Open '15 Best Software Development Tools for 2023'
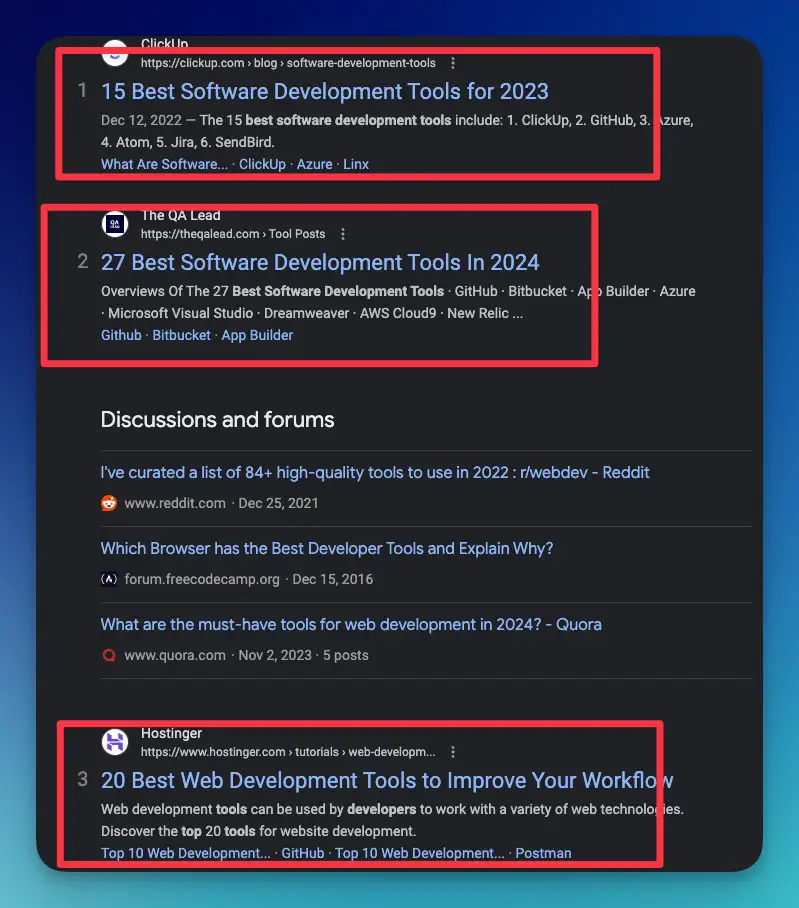The image size is (799, 908). [x=325, y=91]
